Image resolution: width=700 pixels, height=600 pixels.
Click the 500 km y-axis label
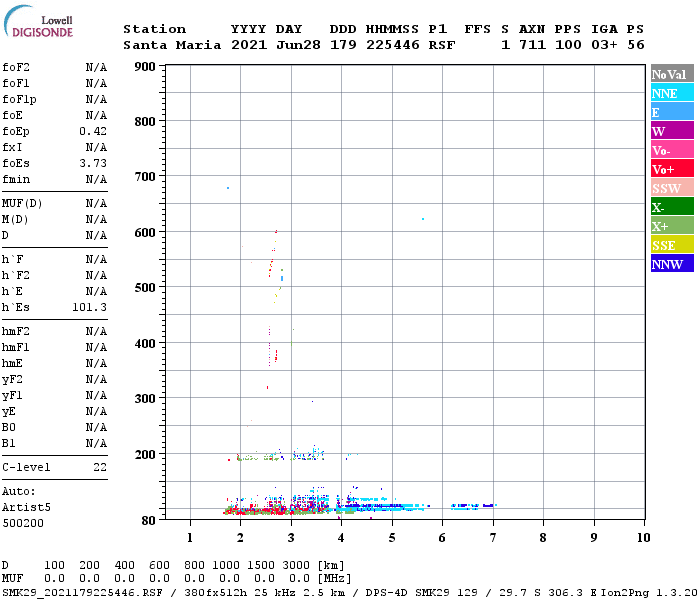(145, 288)
